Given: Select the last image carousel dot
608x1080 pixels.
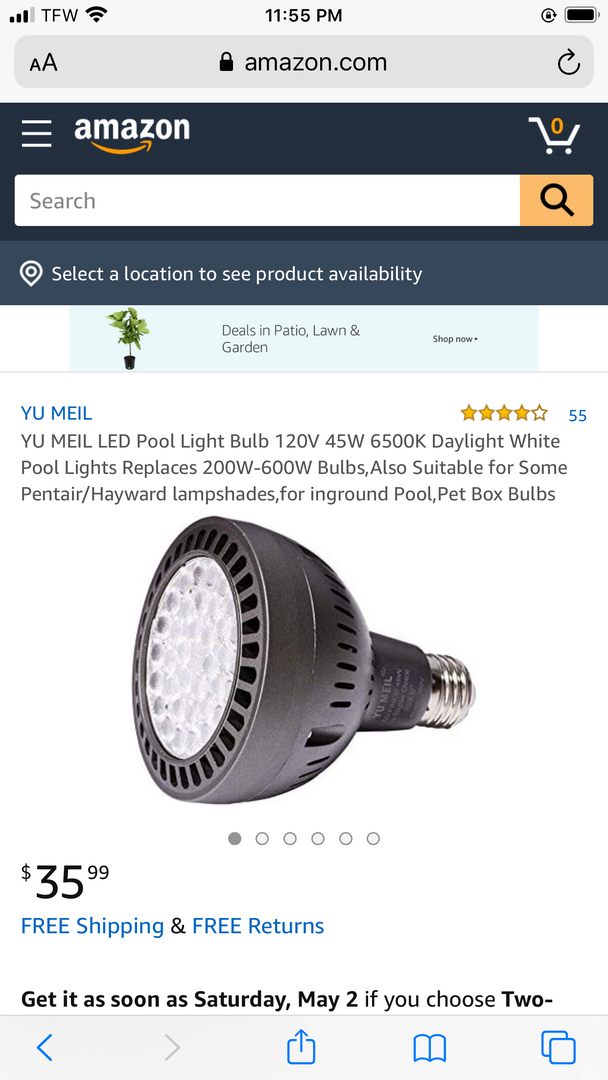Looking at the screenshot, I should pos(373,838).
